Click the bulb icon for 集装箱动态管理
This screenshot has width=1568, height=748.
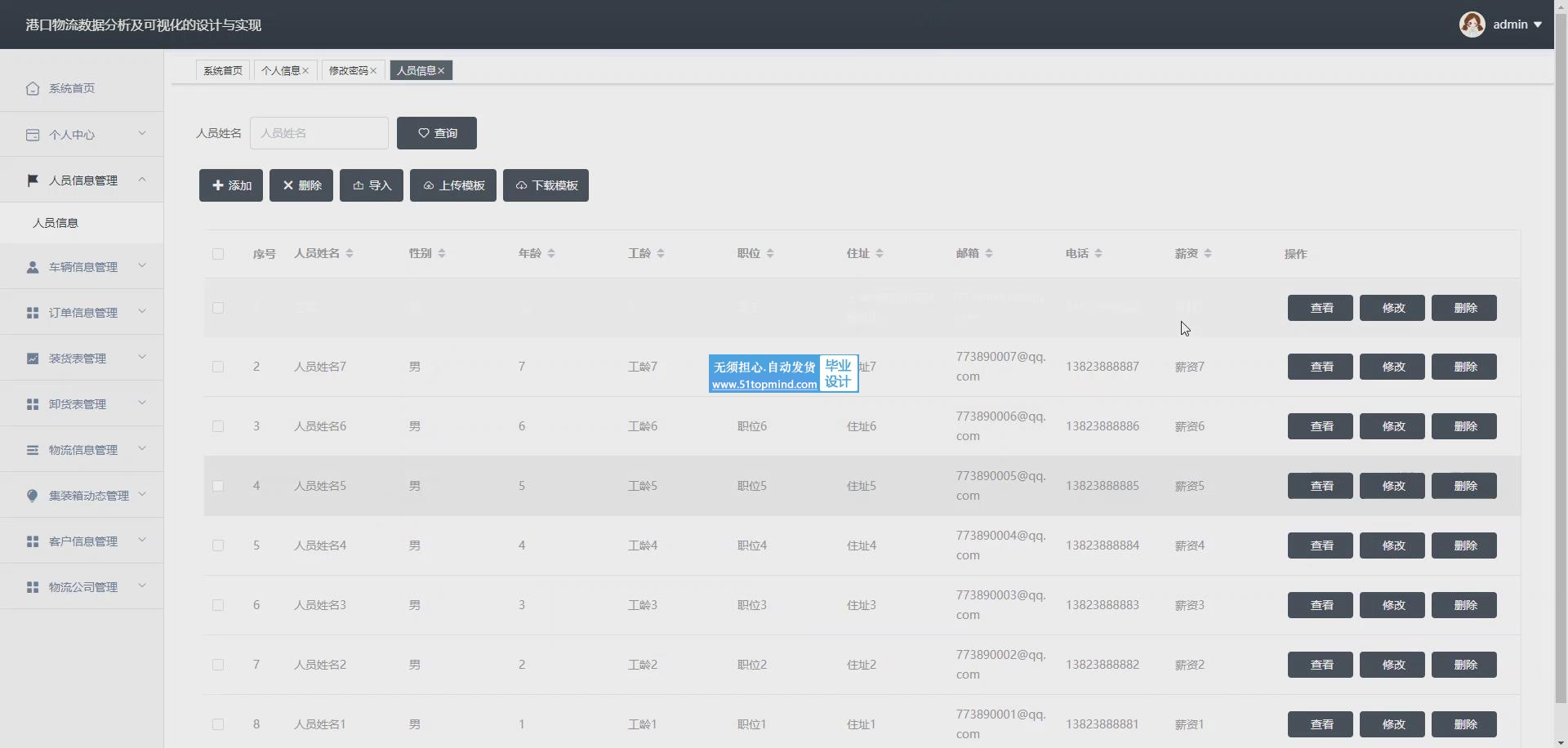coord(33,496)
